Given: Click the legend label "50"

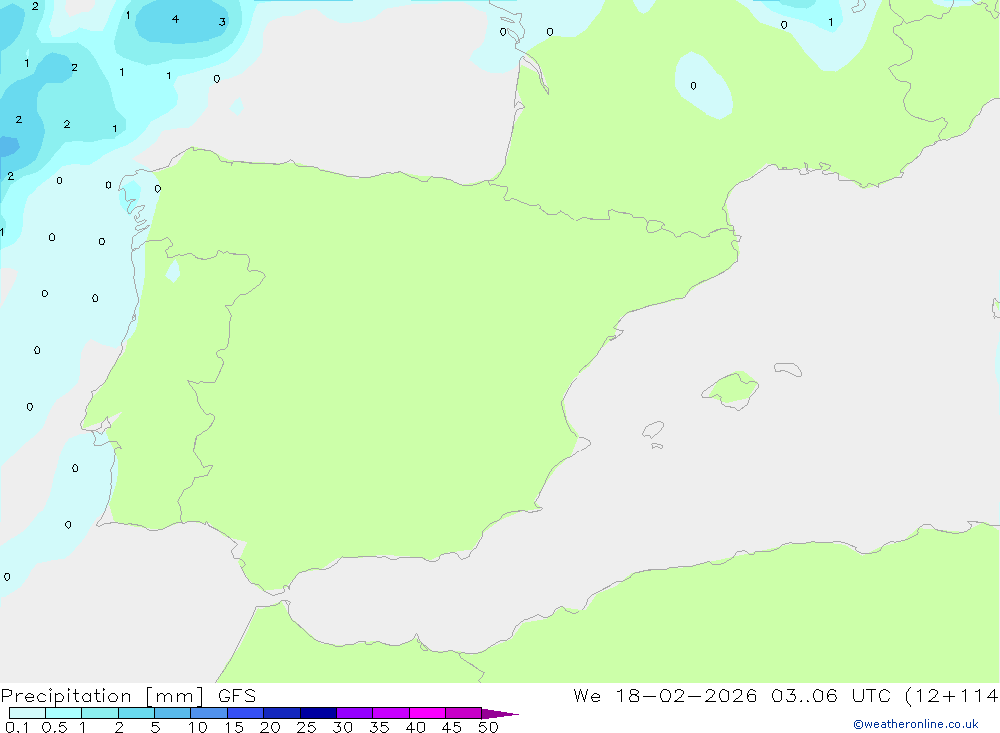Looking at the screenshot, I should pos(489,727).
